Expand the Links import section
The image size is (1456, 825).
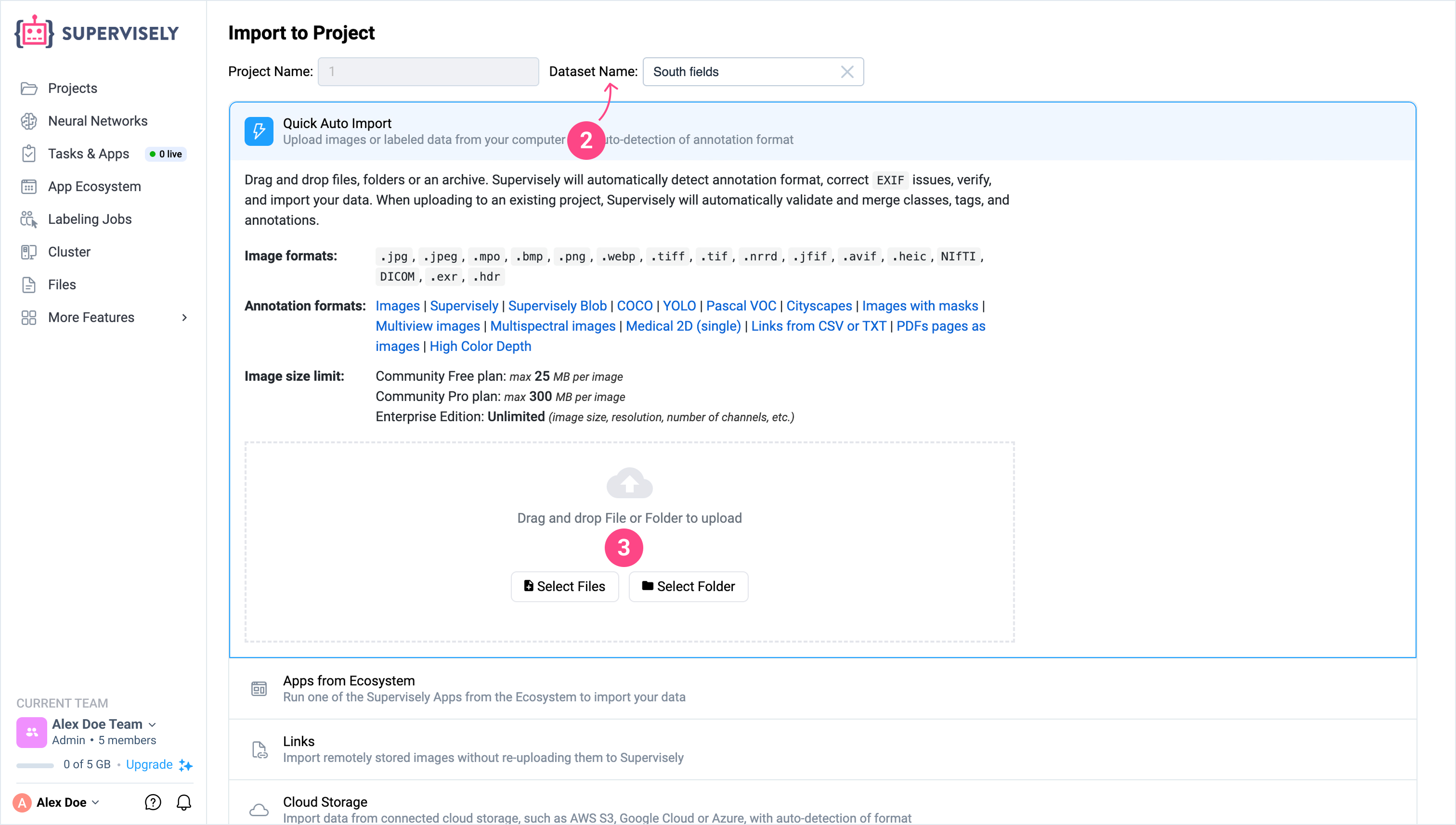click(483, 749)
